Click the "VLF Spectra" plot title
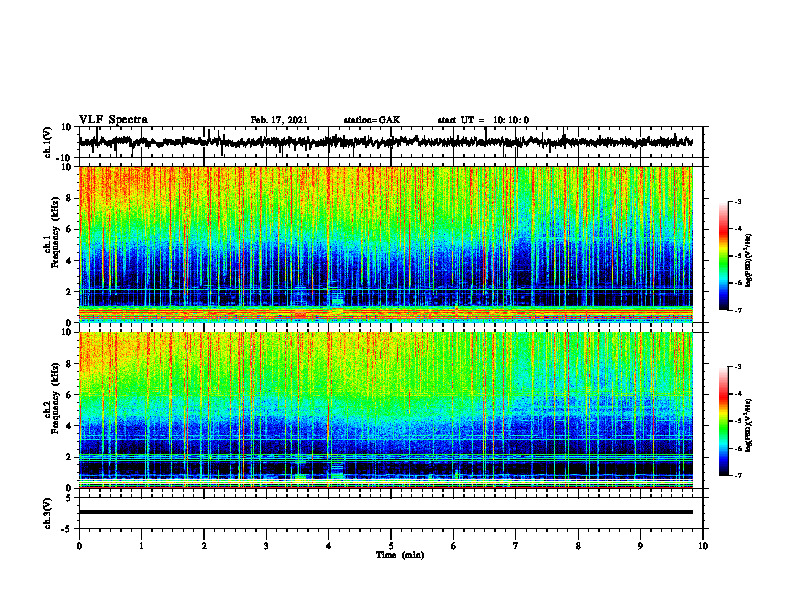The height and width of the screenshot is (612, 792). [114, 120]
